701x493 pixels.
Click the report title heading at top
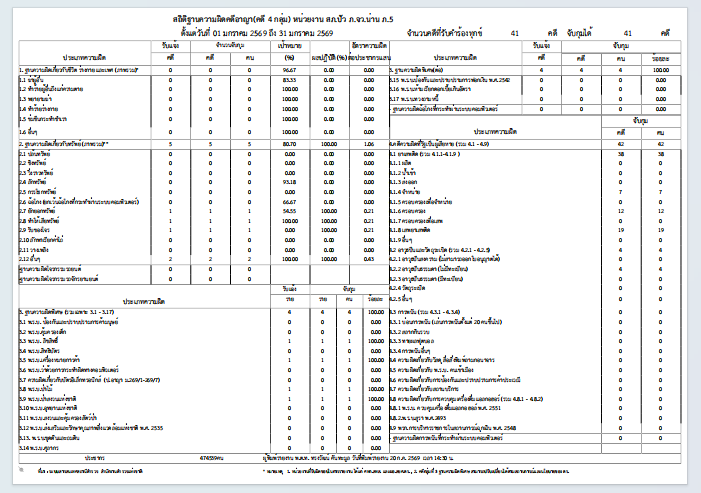pyautogui.click(x=283, y=20)
